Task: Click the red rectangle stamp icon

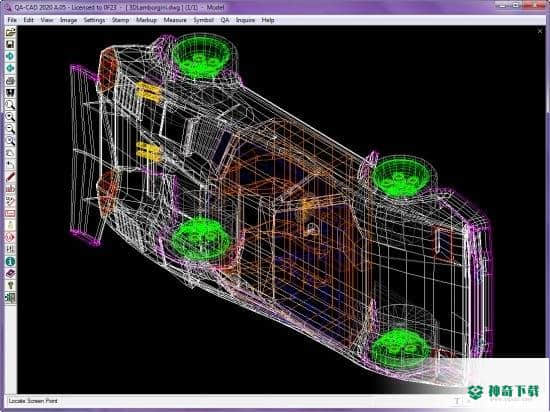Action: [x=11, y=213]
